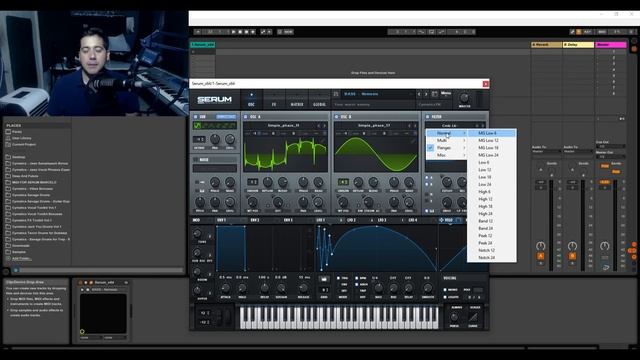This screenshot has height=360, width=640.
Task: Open OSC B wavetable name dropdown
Action: point(374,126)
